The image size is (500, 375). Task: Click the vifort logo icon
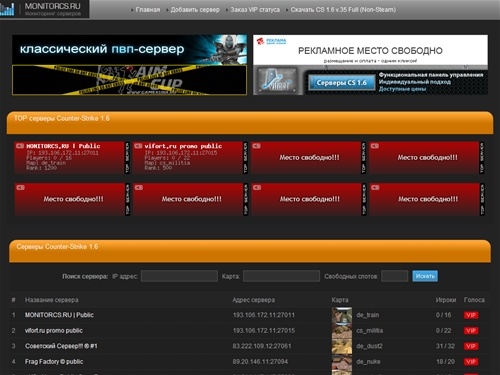point(277,81)
